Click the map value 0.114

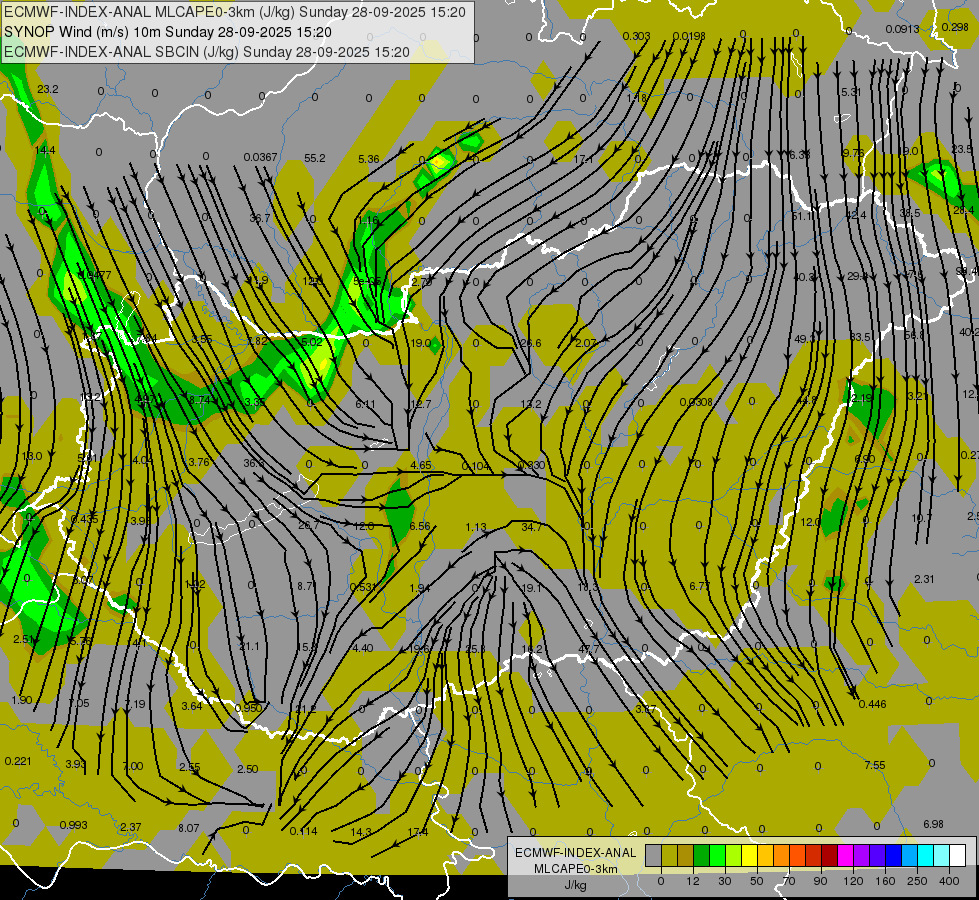pos(303,831)
